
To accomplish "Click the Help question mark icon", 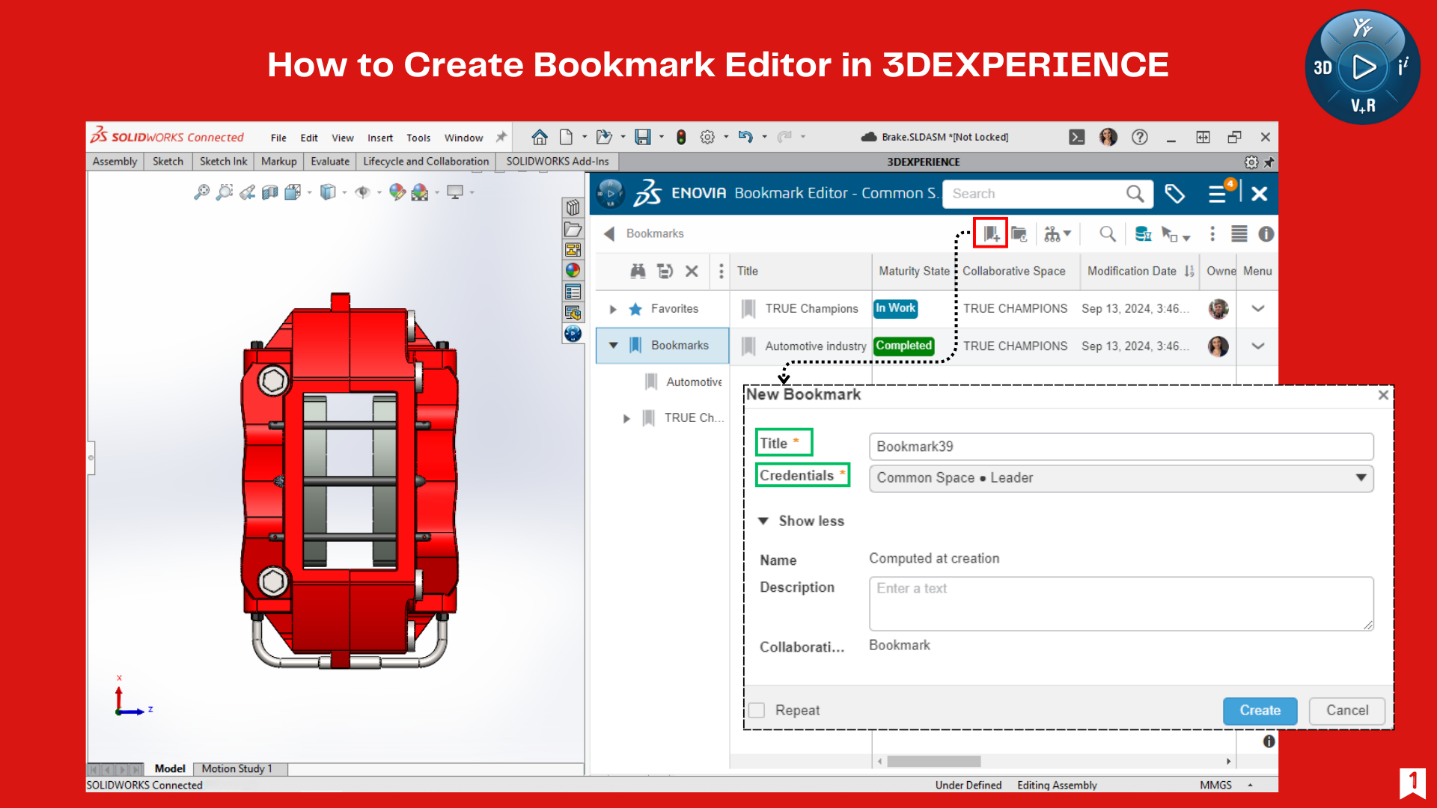I will pos(1139,137).
